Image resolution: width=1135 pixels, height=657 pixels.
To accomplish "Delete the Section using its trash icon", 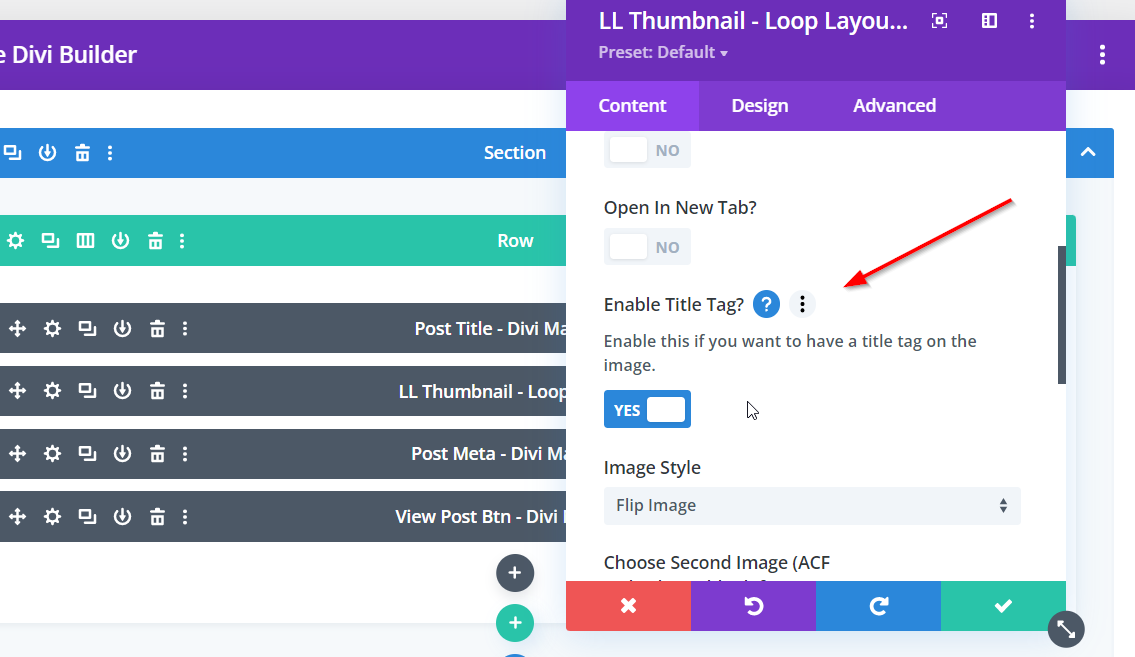I will click(82, 153).
